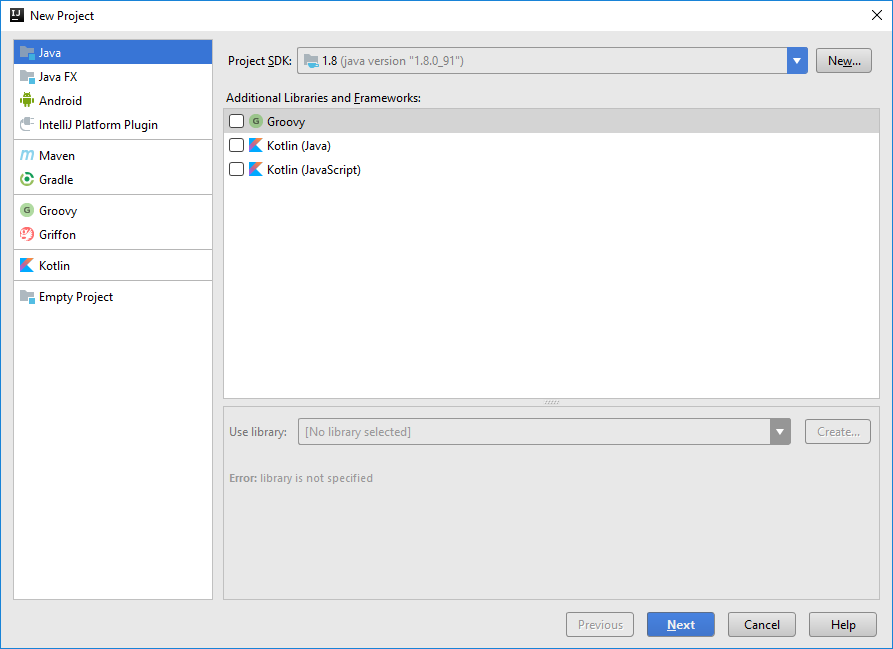This screenshot has width=893, height=649.
Task: Open the Project SDK dropdown arrow
Action: point(797,61)
